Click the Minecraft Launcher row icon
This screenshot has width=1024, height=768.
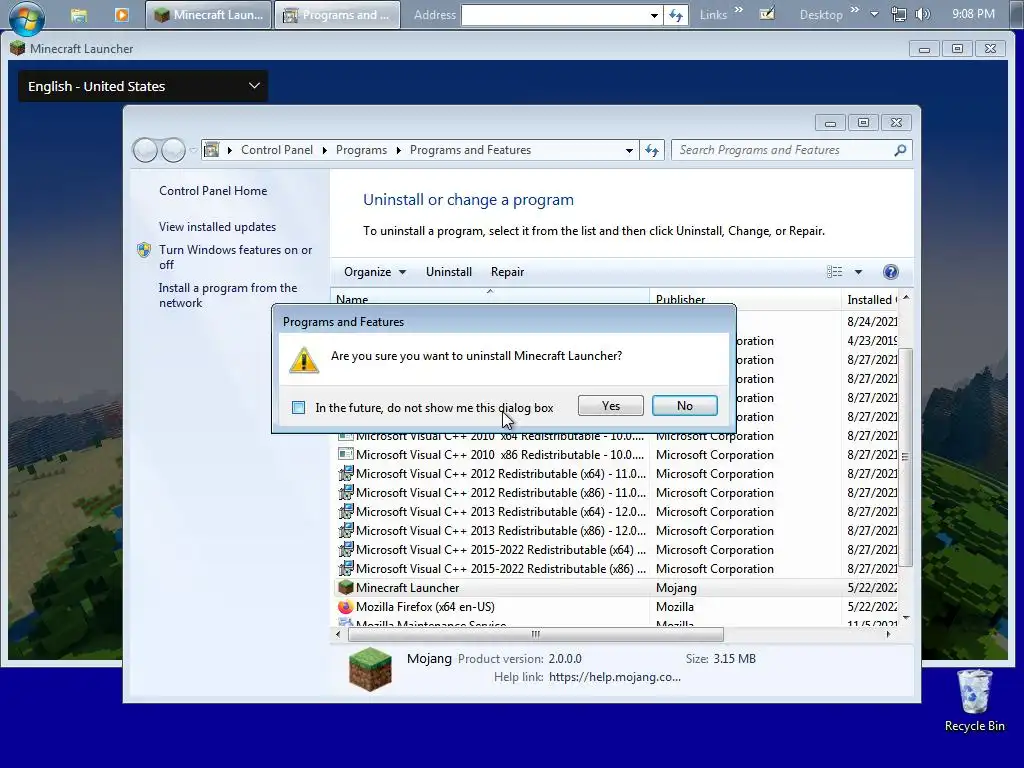click(x=345, y=588)
